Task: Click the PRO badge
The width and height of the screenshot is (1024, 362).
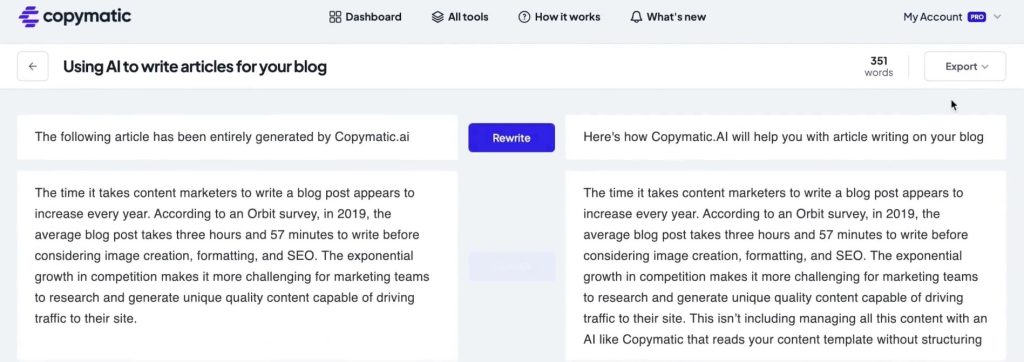Action: click(977, 17)
